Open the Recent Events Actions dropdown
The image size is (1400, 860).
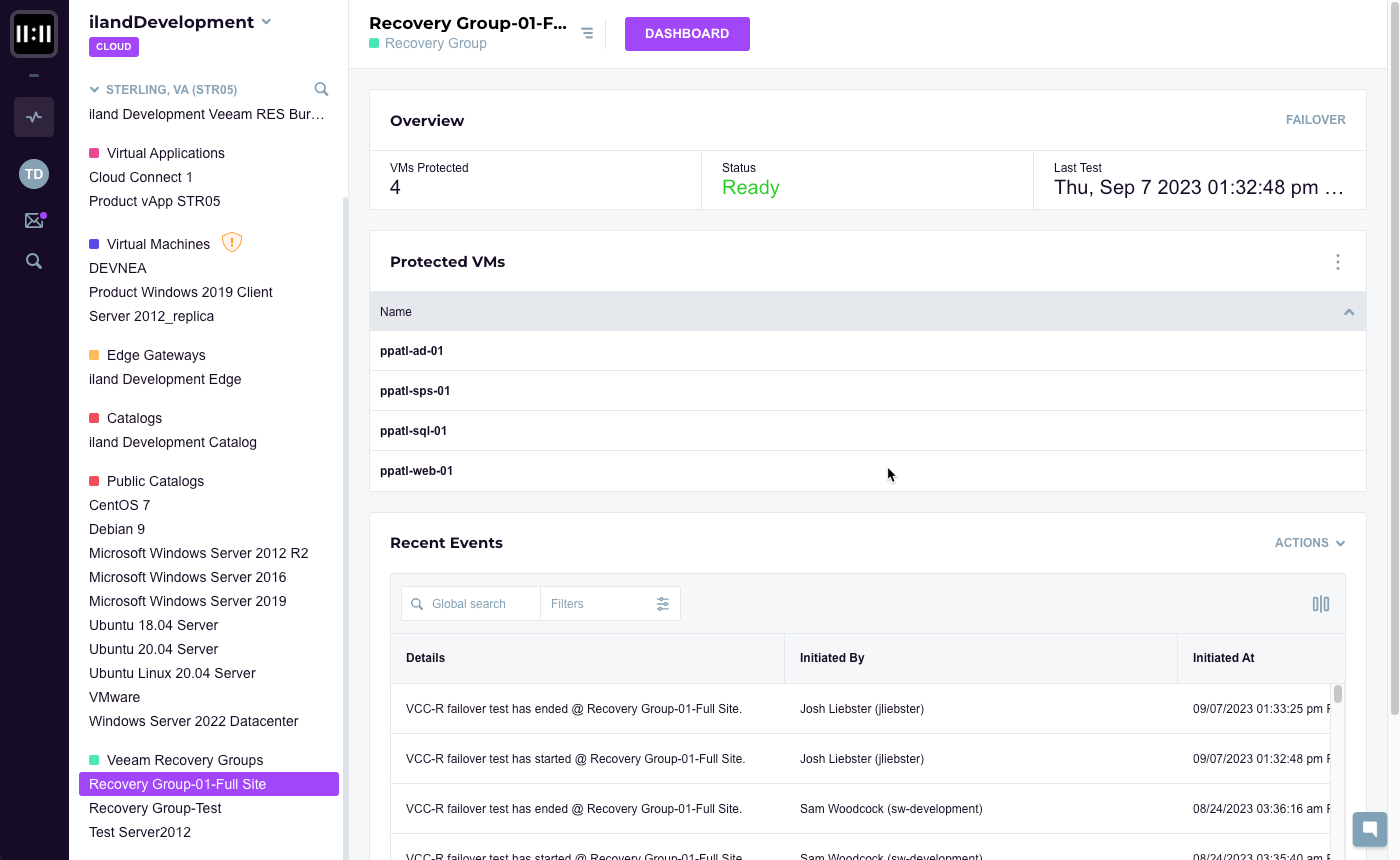pos(1309,543)
